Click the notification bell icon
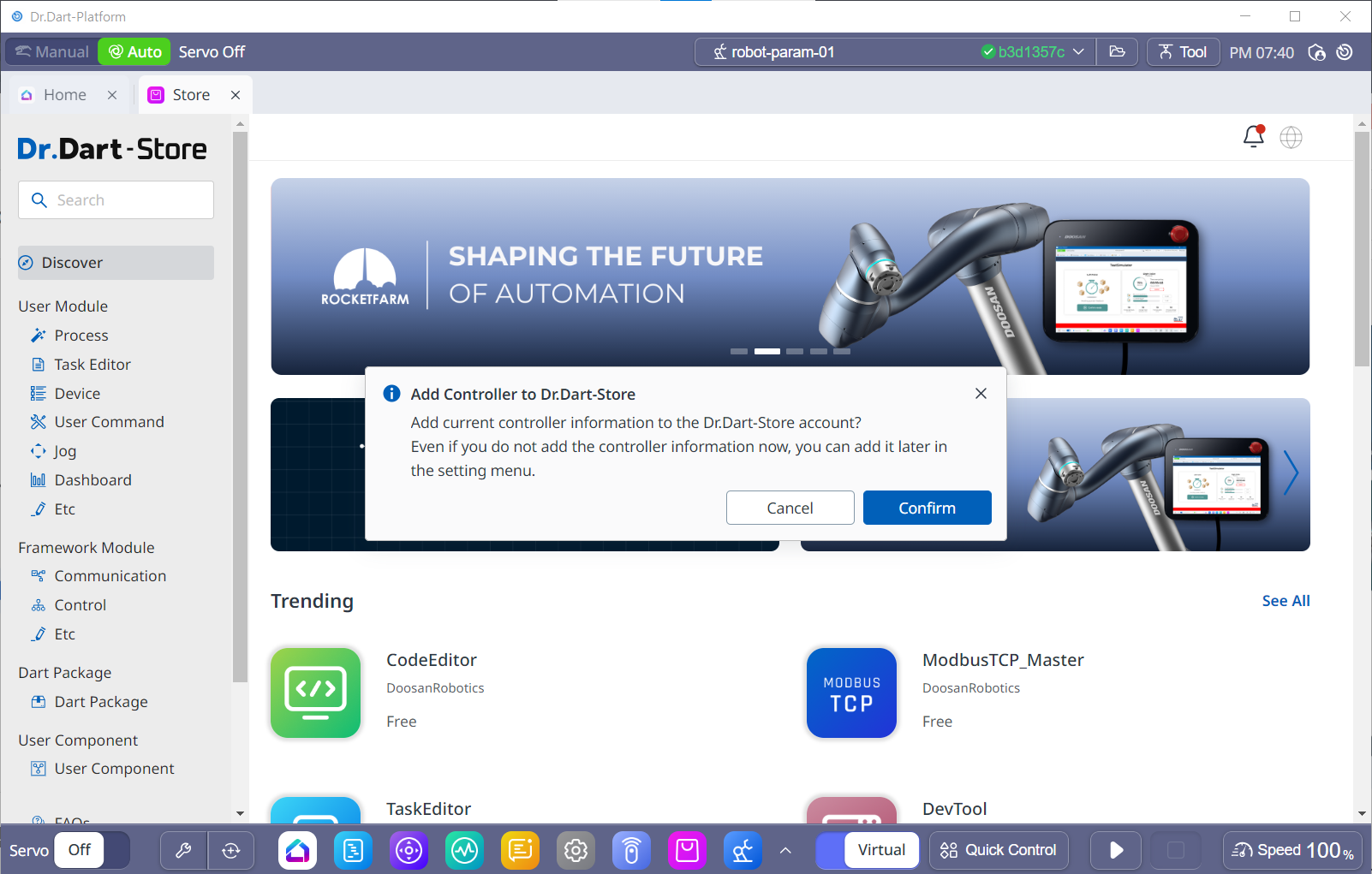The width and height of the screenshot is (1372, 874). click(x=1253, y=136)
